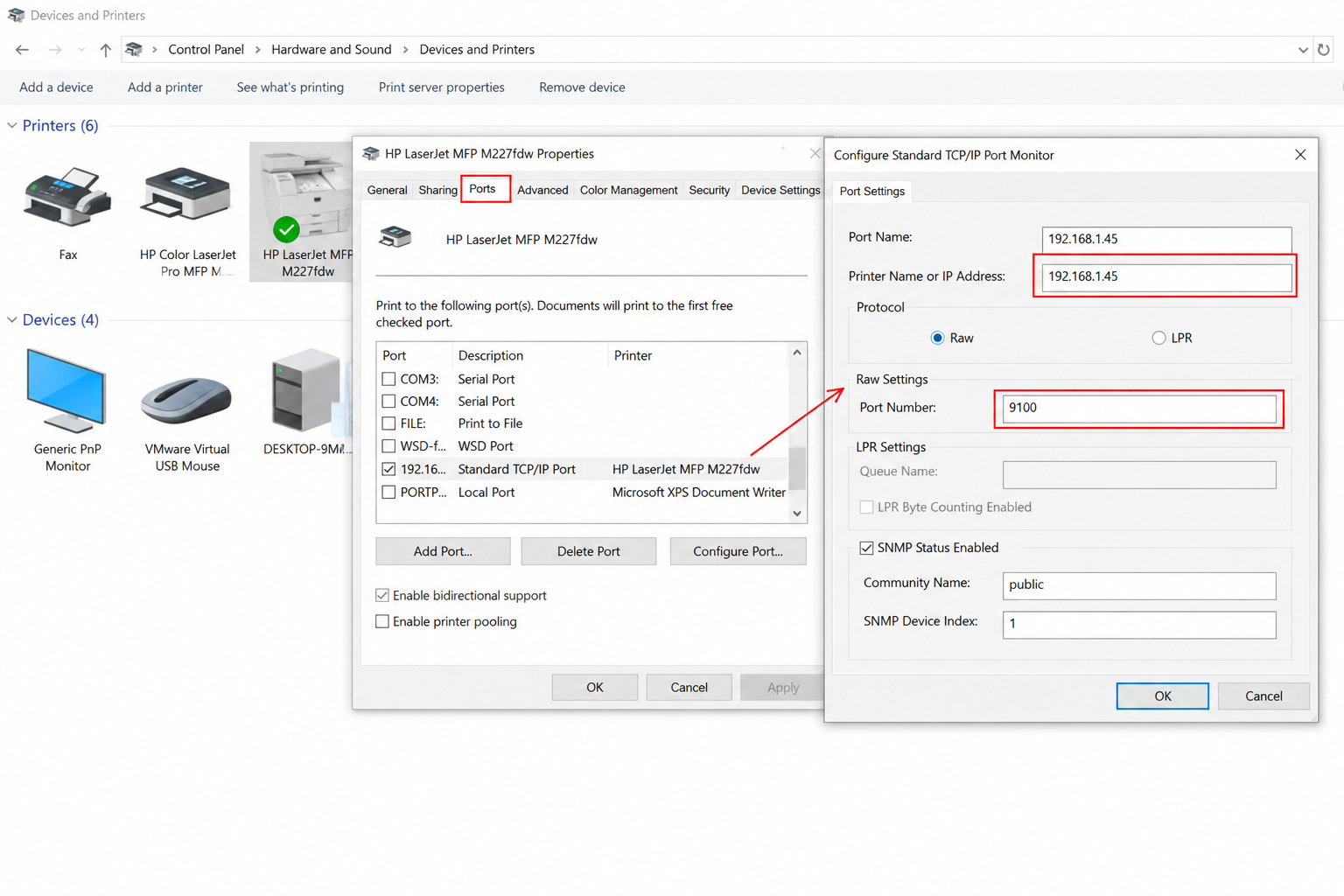
Task: Check the COM4 port checkbox
Action: point(388,401)
